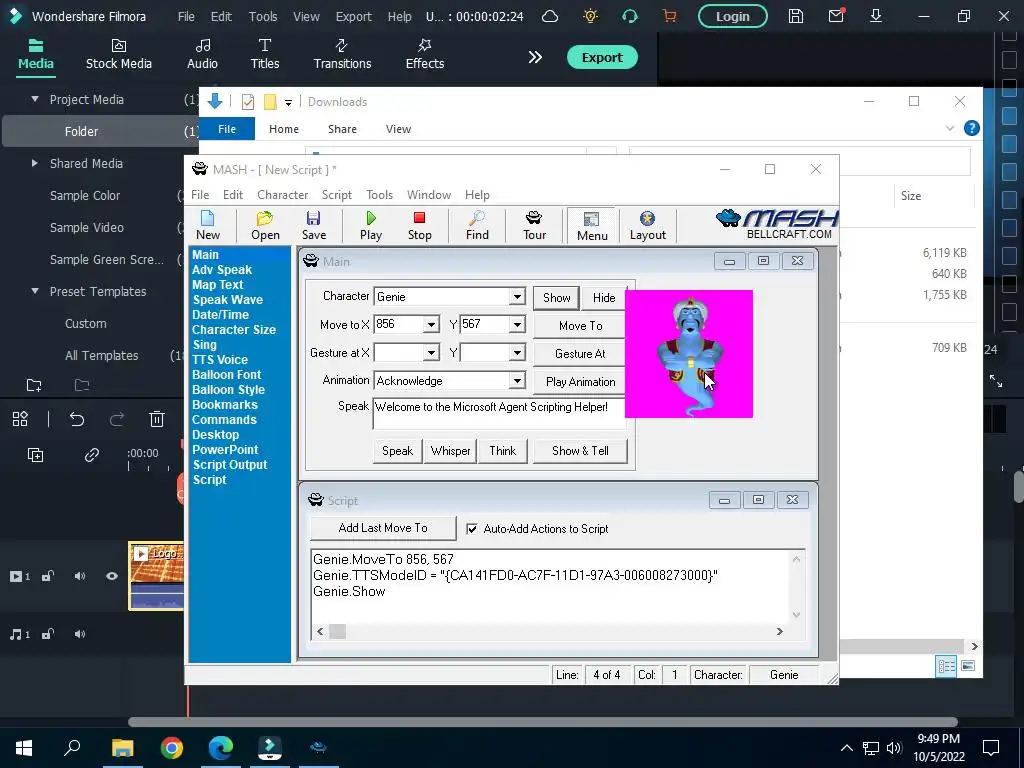Click Filmora timeline horizontal scrollbar

click(542, 722)
